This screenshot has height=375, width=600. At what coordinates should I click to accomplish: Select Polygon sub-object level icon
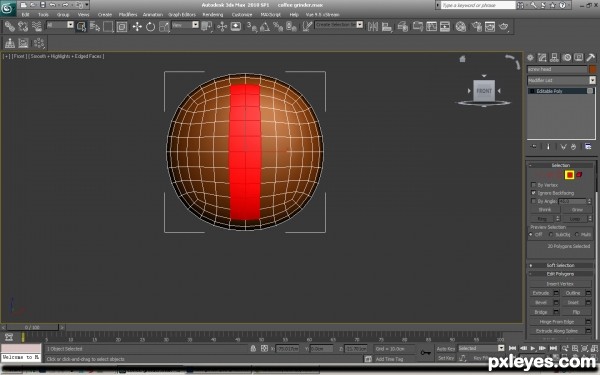point(569,175)
